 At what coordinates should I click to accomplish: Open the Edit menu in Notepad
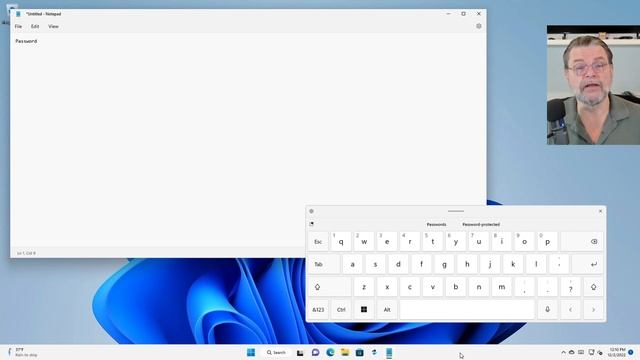pos(35,26)
